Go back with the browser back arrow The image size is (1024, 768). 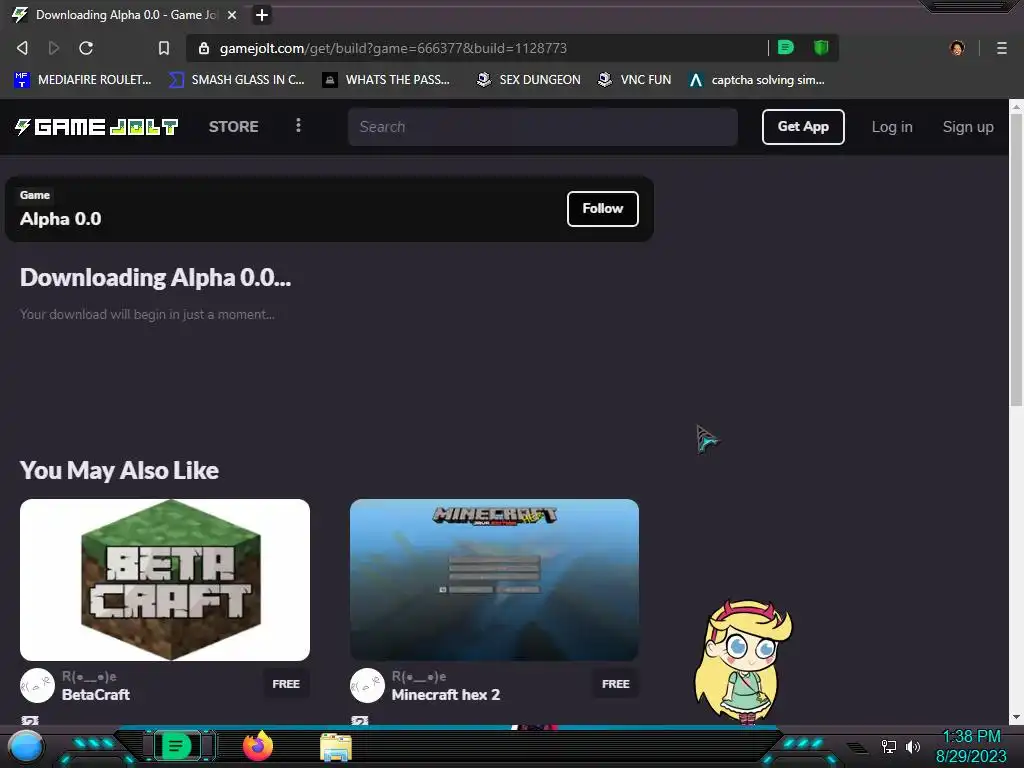pyautogui.click(x=22, y=48)
